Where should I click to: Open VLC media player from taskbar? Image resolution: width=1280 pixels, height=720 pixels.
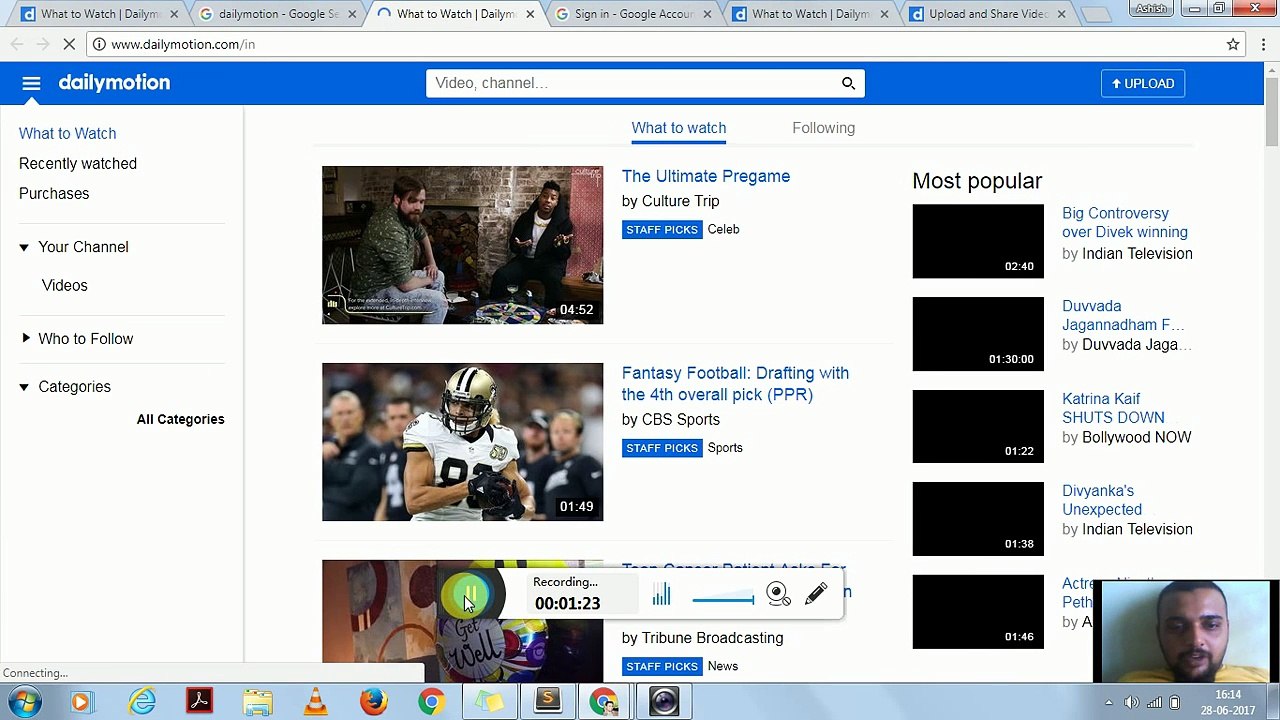click(x=316, y=702)
